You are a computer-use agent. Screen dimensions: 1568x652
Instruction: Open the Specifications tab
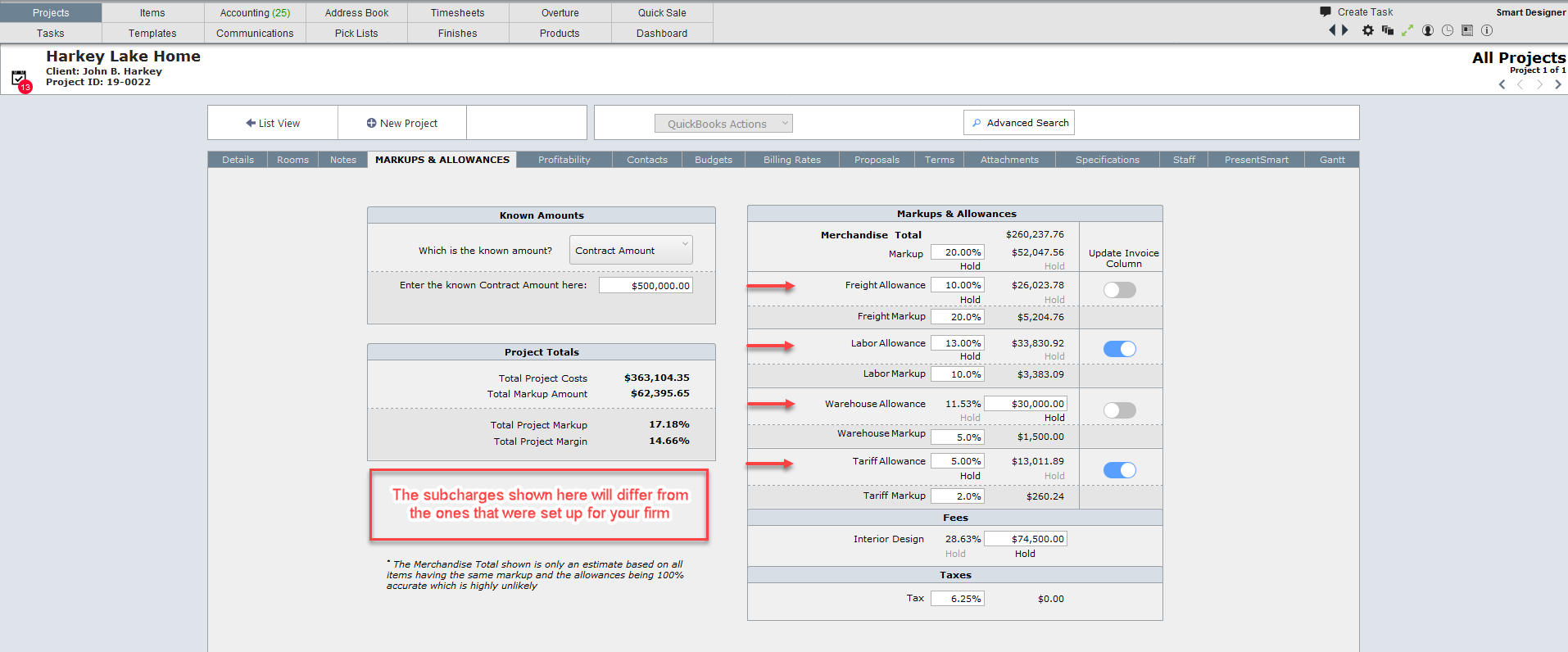pos(1108,160)
